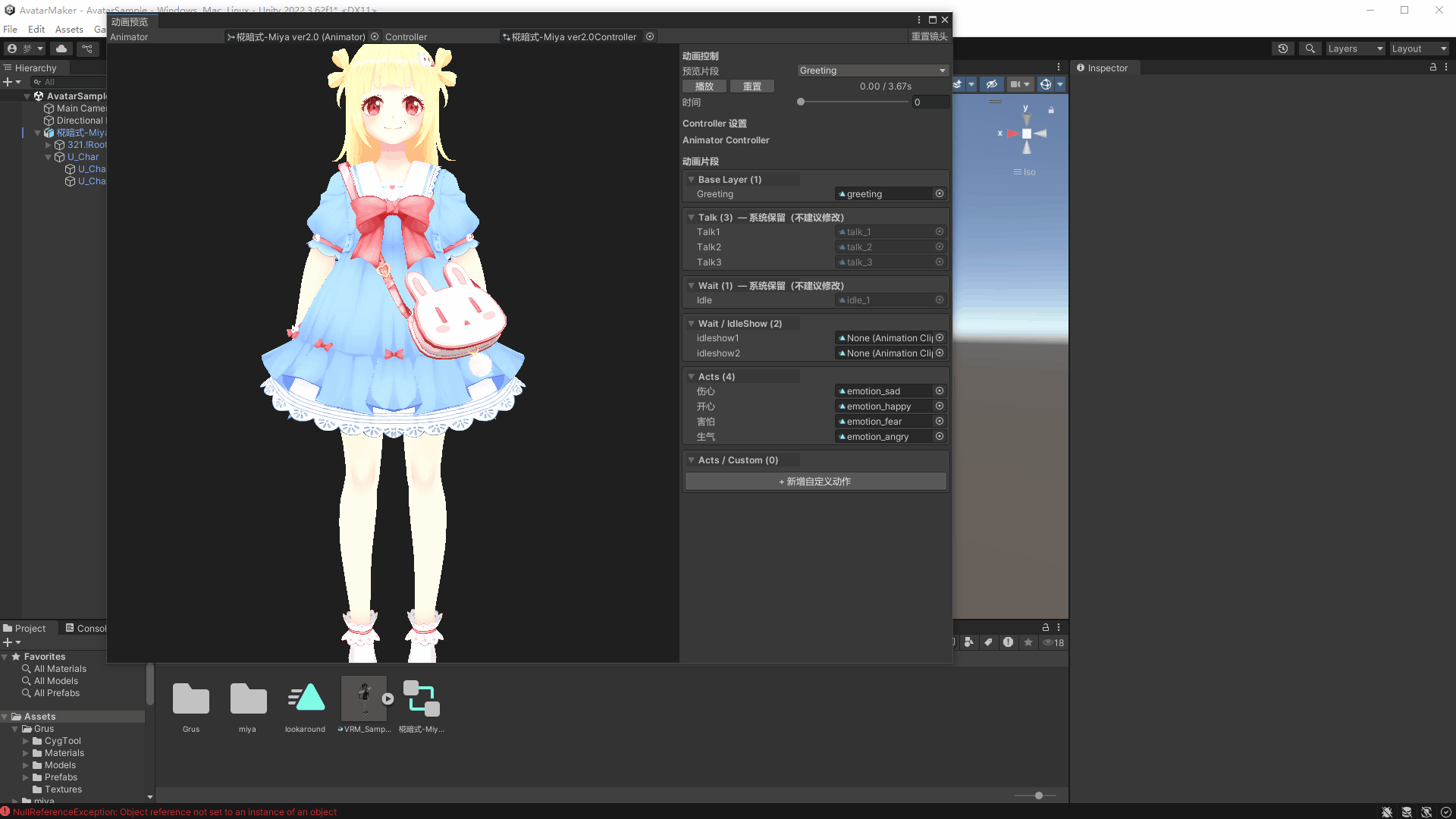This screenshot has width=1456, height=819.
Task: Click the animation time slider handle
Action: [x=801, y=102]
